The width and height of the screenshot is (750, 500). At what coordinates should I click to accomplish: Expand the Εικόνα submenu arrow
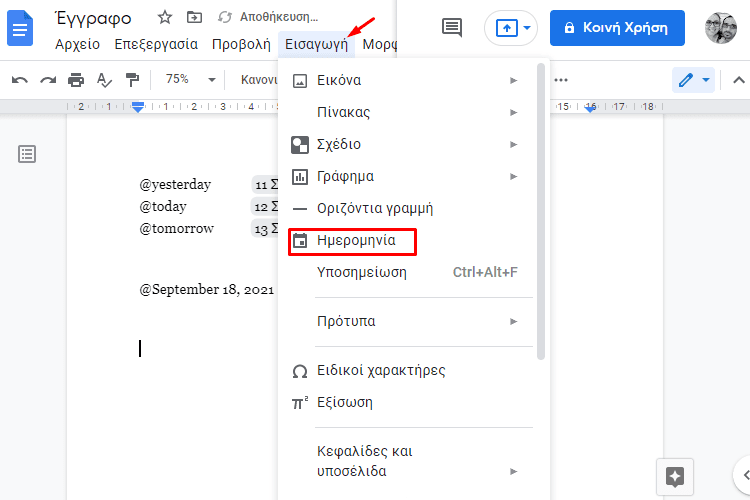coord(513,80)
